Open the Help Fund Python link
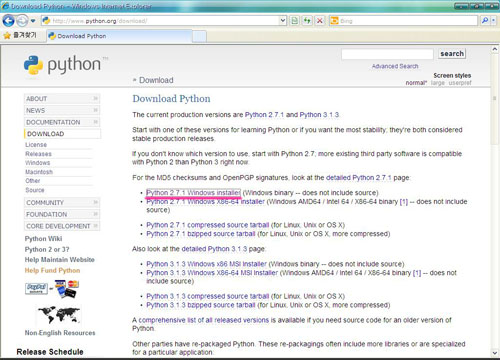The image size is (500, 360). click(x=52, y=270)
